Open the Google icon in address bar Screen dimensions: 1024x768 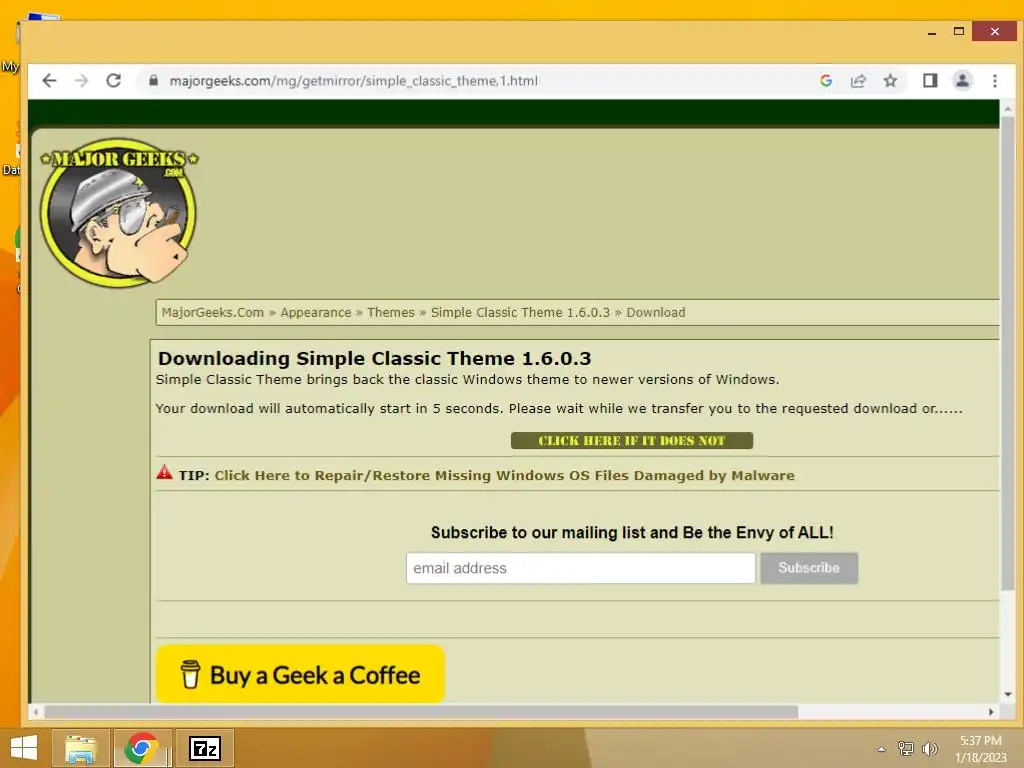tap(826, 80)
